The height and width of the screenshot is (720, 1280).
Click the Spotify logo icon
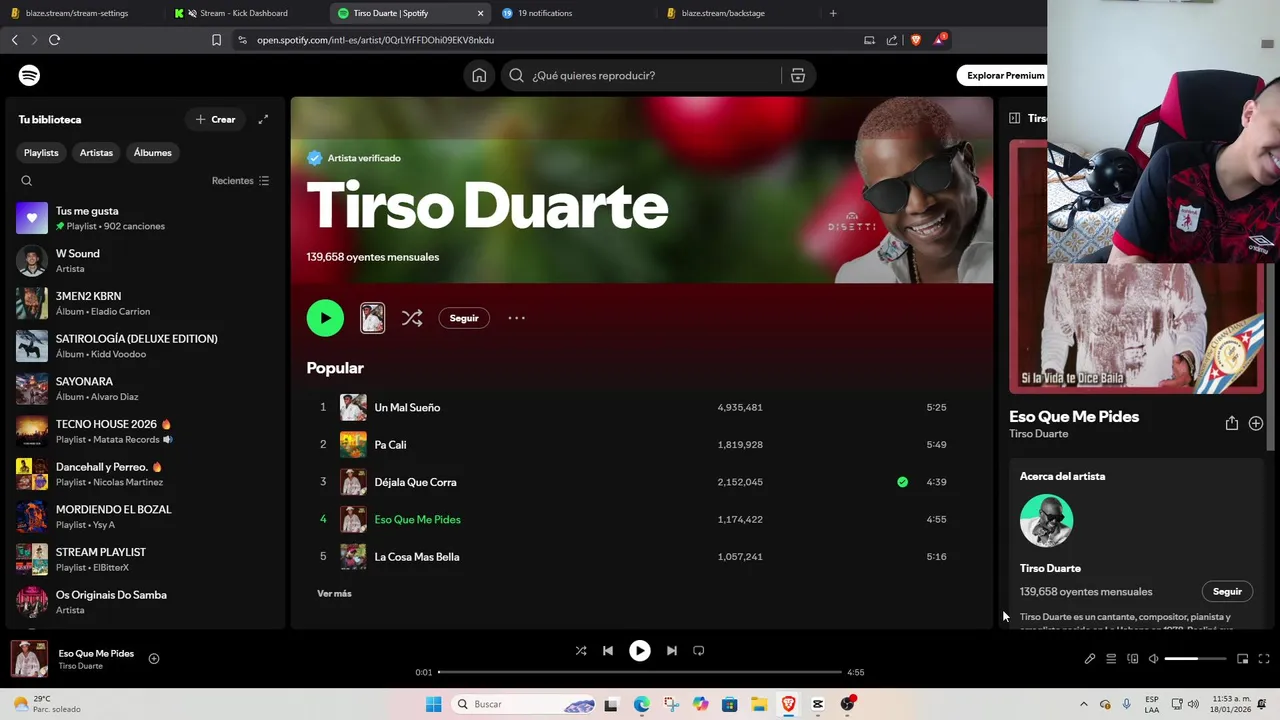pyautogui.click(x=30, y=76)
